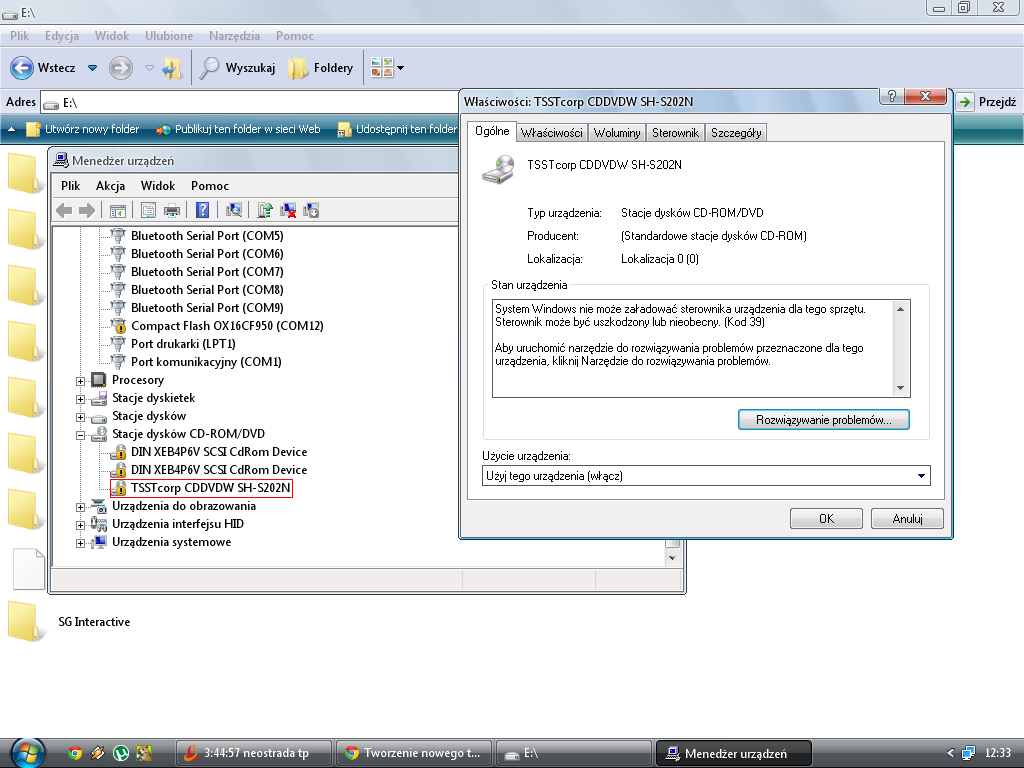The height and width of the screenshot is (768, 1024).
Task: Click the Uninstall device icon with red X
Action: [x=288, y=210]
